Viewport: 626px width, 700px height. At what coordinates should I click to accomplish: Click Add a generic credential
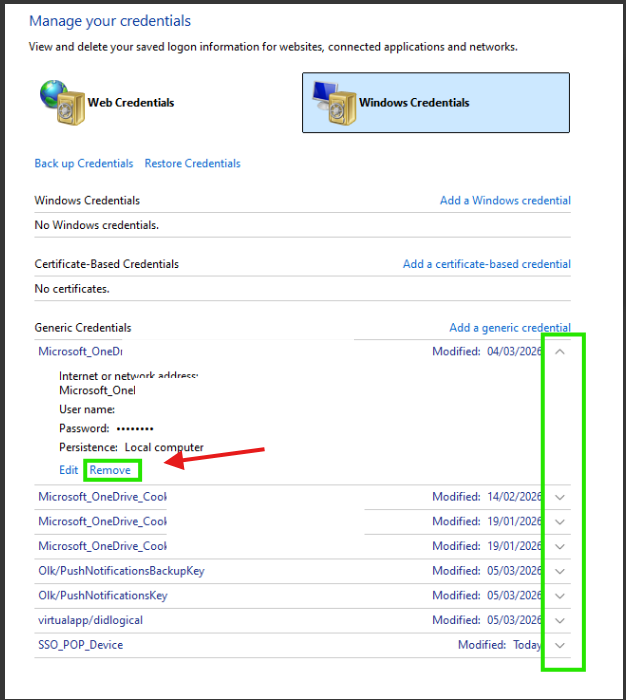point(510,328)
